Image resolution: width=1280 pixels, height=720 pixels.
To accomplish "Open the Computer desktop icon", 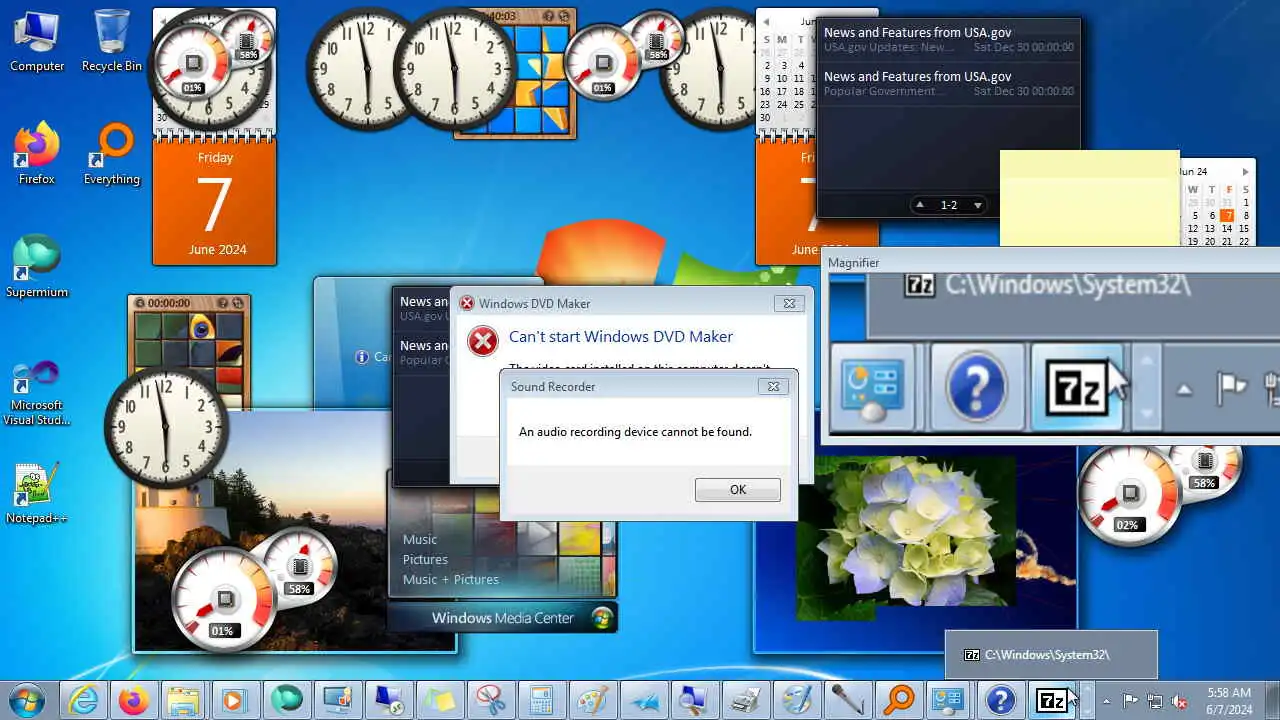I will point(37,40).
